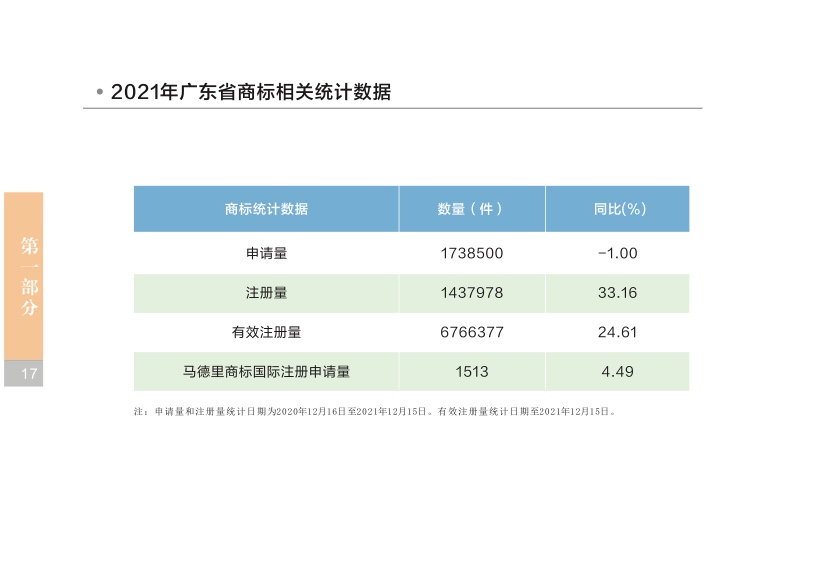Viewport: 823px width, 582px height.
Task: Click the 24.61 percentage cell
Action: click(617, 332)
